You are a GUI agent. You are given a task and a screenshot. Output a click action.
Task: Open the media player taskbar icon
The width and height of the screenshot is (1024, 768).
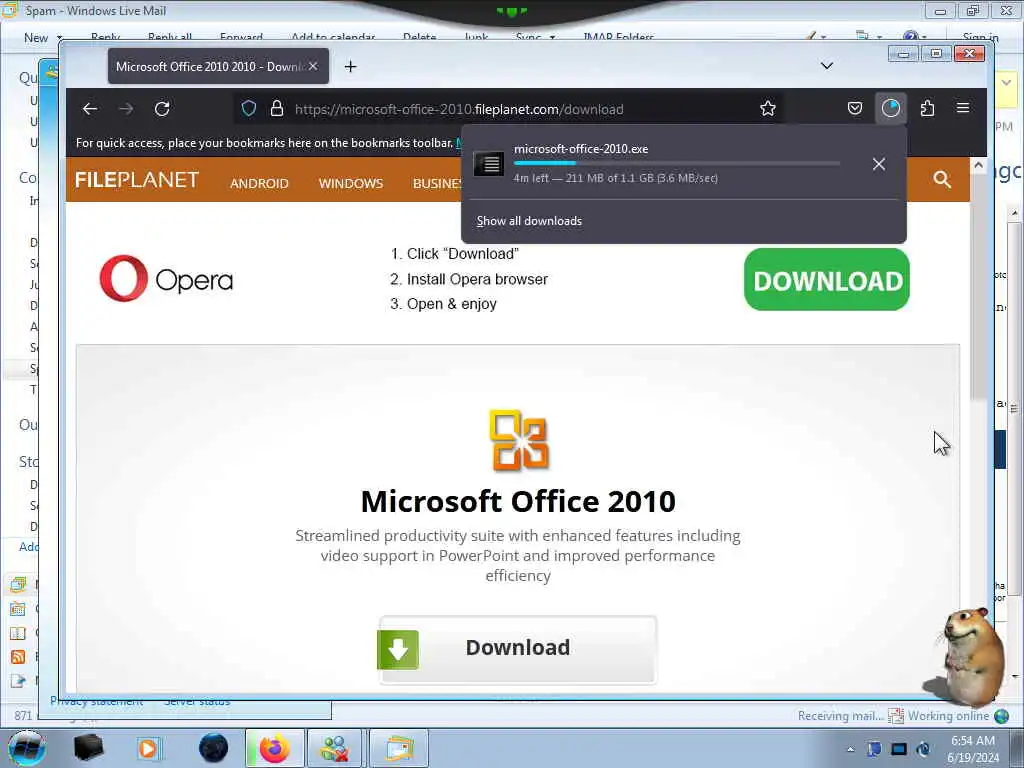(x=149, y=748)
